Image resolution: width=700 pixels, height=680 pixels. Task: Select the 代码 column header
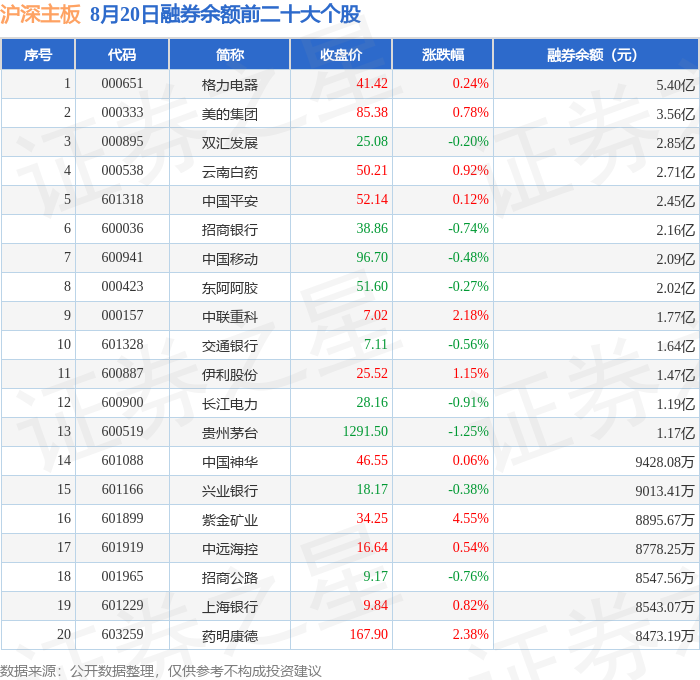click(122, 54)
